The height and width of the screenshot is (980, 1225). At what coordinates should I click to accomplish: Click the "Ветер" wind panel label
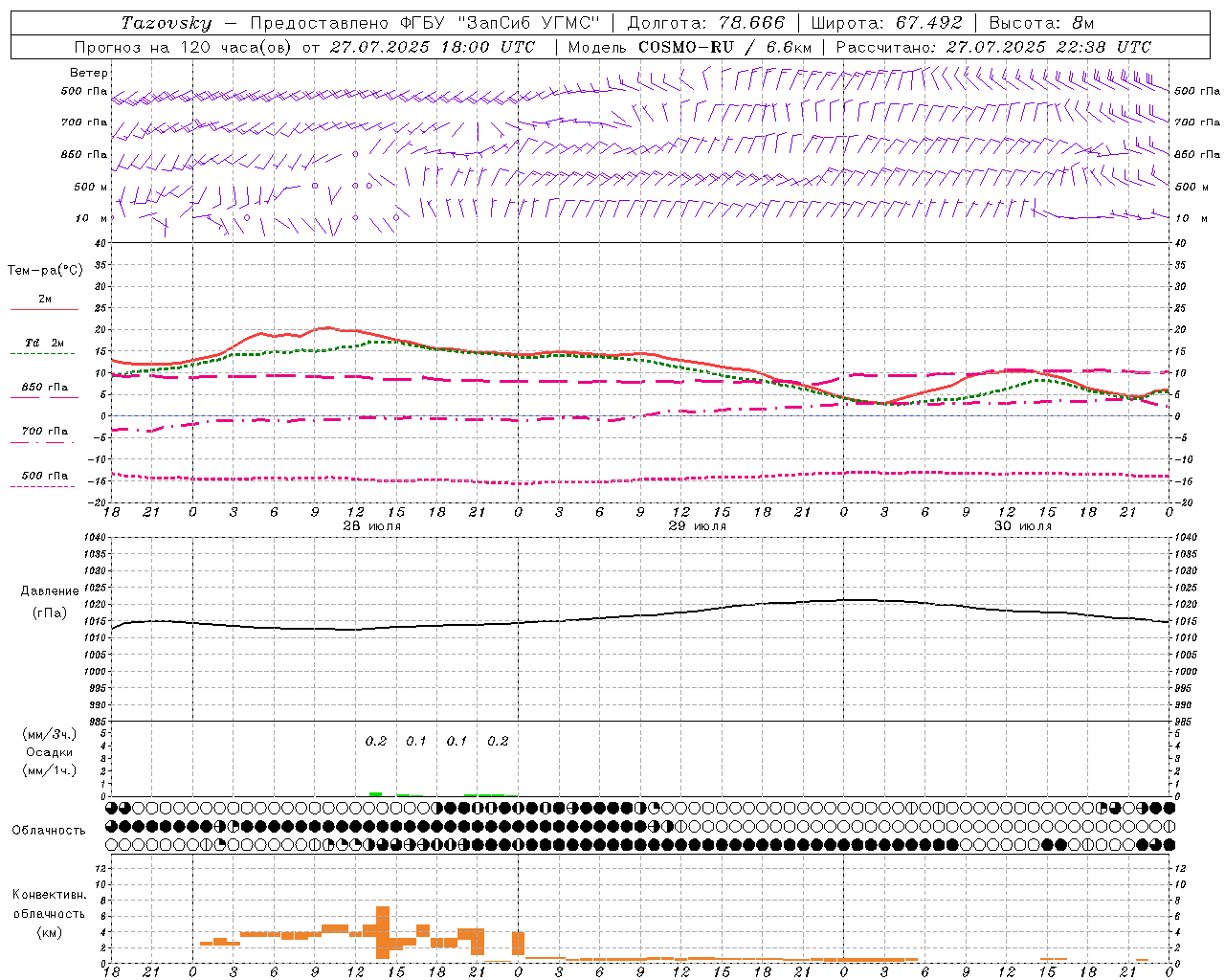click(x=89, y=73)
